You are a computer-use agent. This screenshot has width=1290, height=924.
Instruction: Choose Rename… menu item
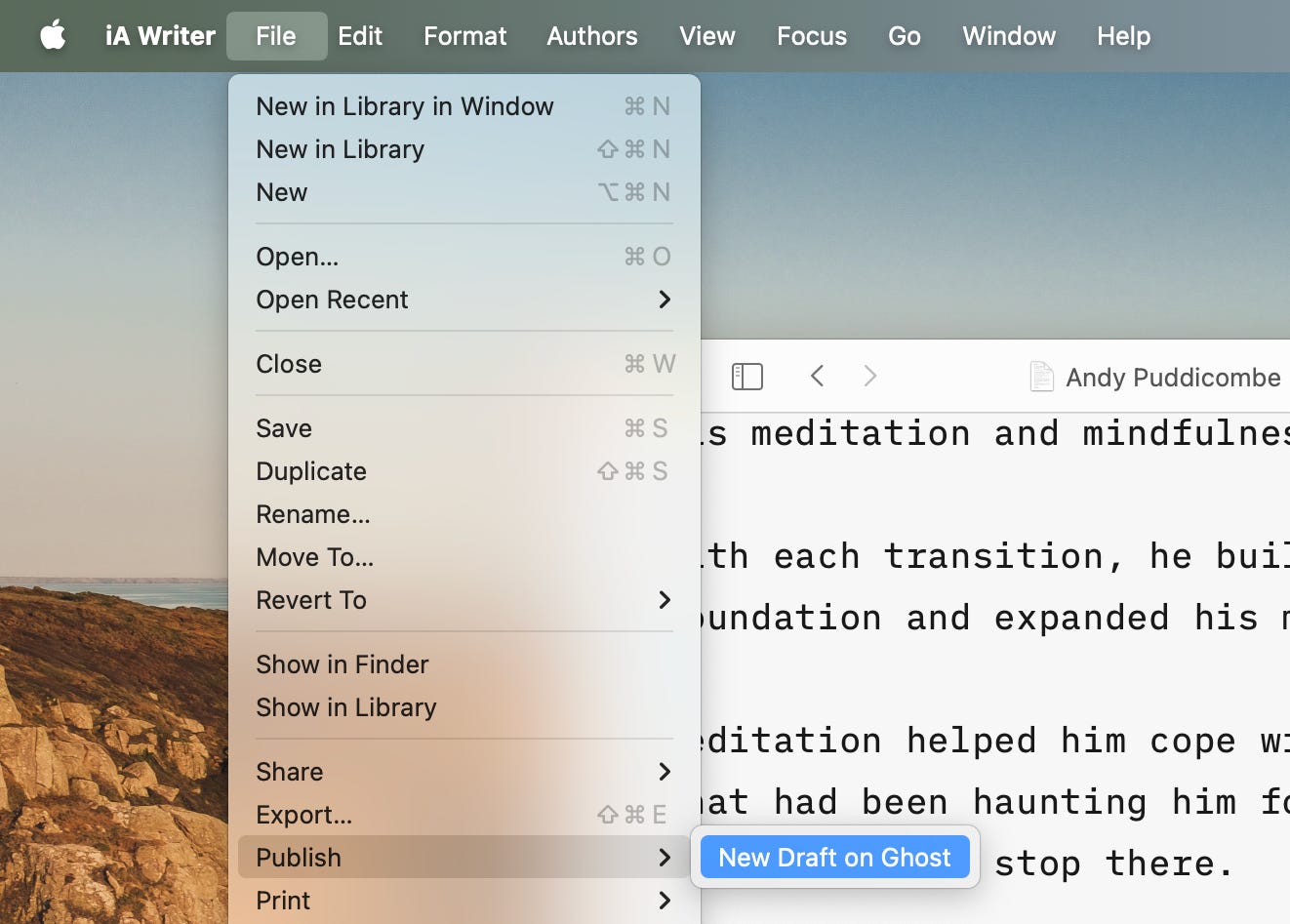464,514
